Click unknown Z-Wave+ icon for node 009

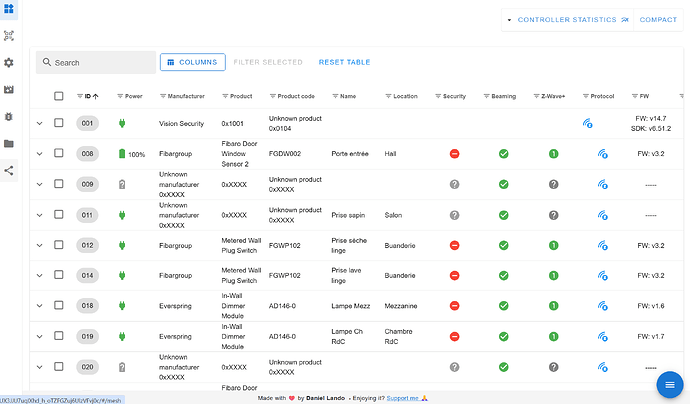pyautogui.click(x=554, y=184)
